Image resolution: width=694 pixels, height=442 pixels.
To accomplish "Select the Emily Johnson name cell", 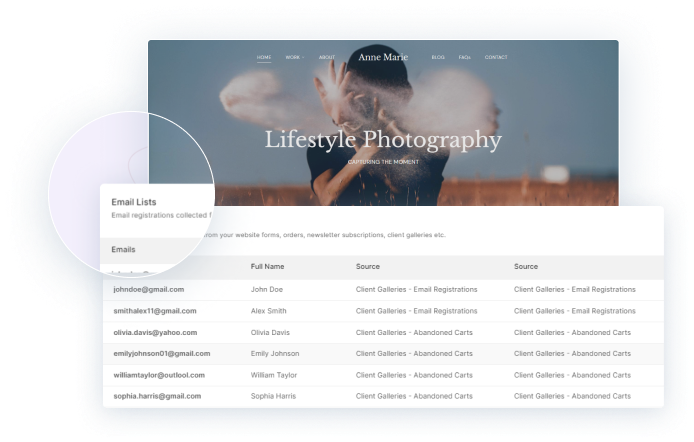I will coord(275,353).
